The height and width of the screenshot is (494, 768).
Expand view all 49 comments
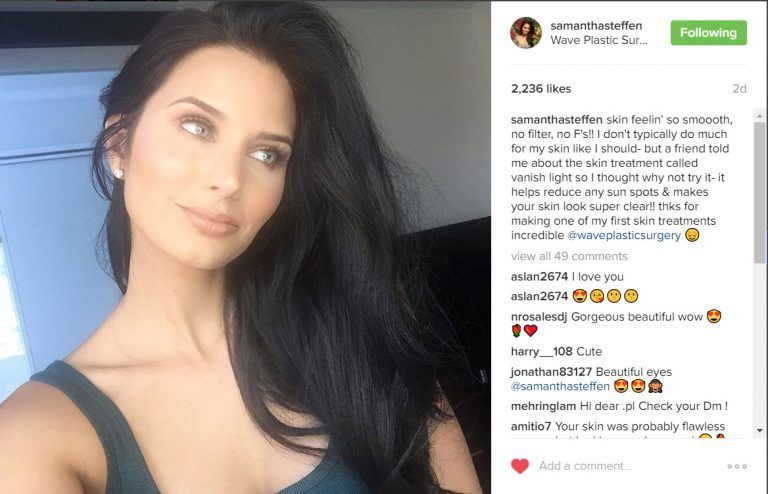[569, 256]
